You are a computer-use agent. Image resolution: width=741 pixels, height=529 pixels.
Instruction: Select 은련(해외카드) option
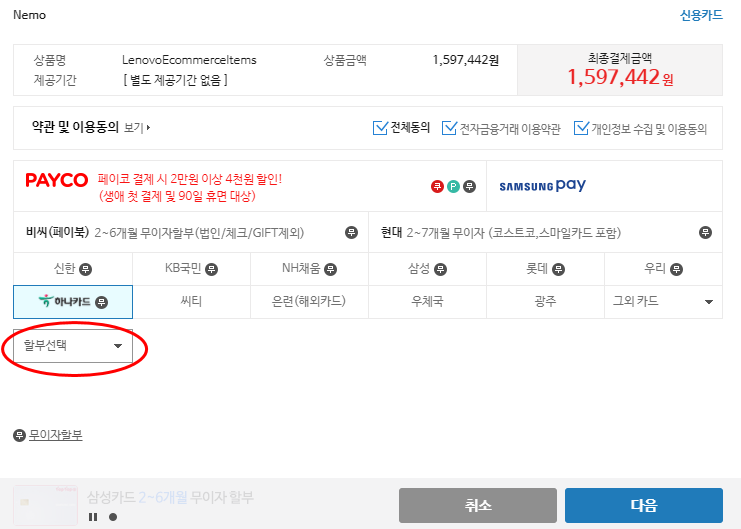(309, 302)
